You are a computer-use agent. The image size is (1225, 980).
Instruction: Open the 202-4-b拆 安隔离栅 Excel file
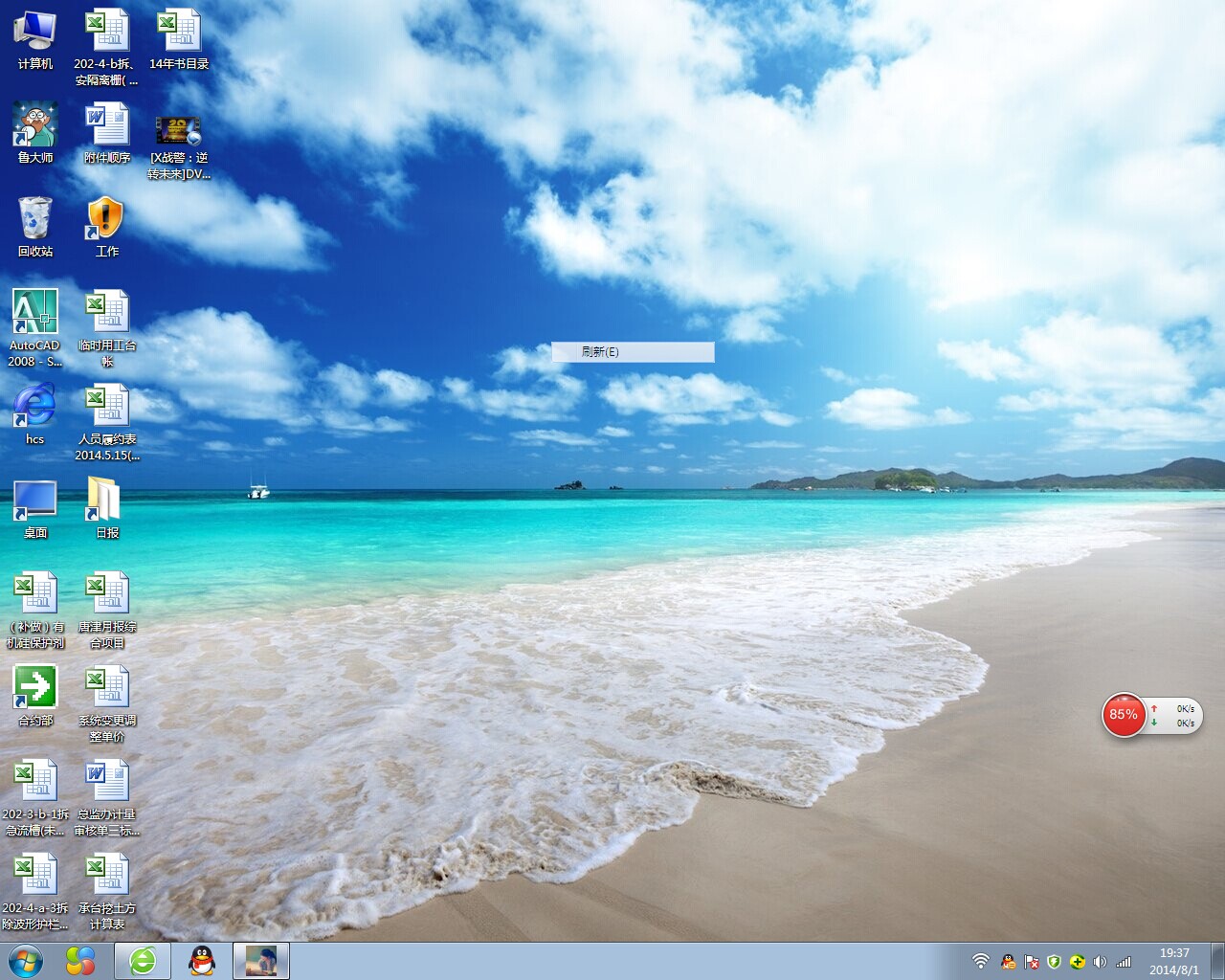pyautogui.click(x=107, y=48)
